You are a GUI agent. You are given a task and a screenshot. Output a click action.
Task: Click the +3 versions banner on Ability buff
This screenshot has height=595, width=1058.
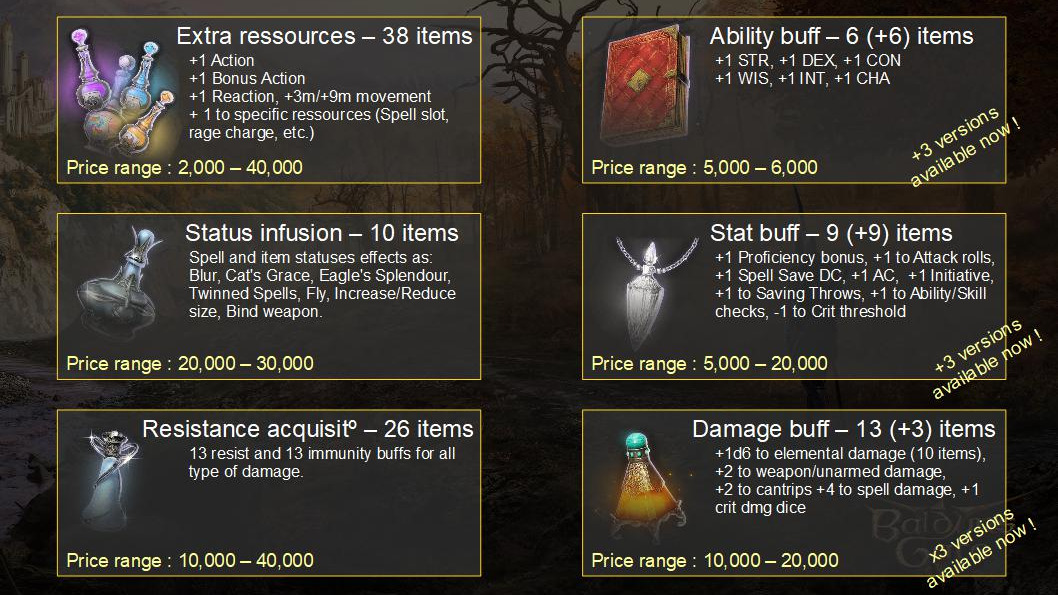(x=966, y=150)
